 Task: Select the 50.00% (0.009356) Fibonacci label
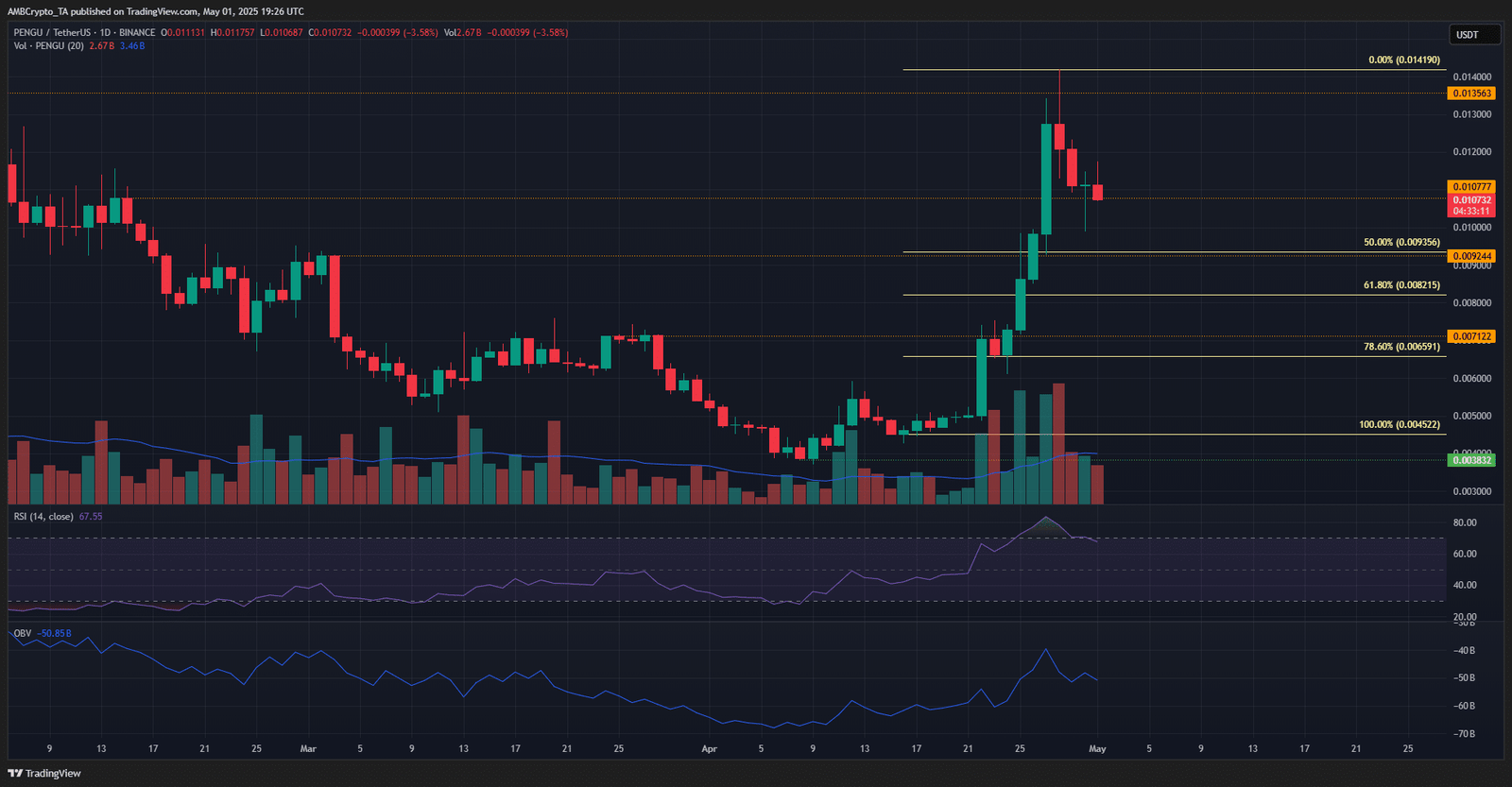[1401, 242]
